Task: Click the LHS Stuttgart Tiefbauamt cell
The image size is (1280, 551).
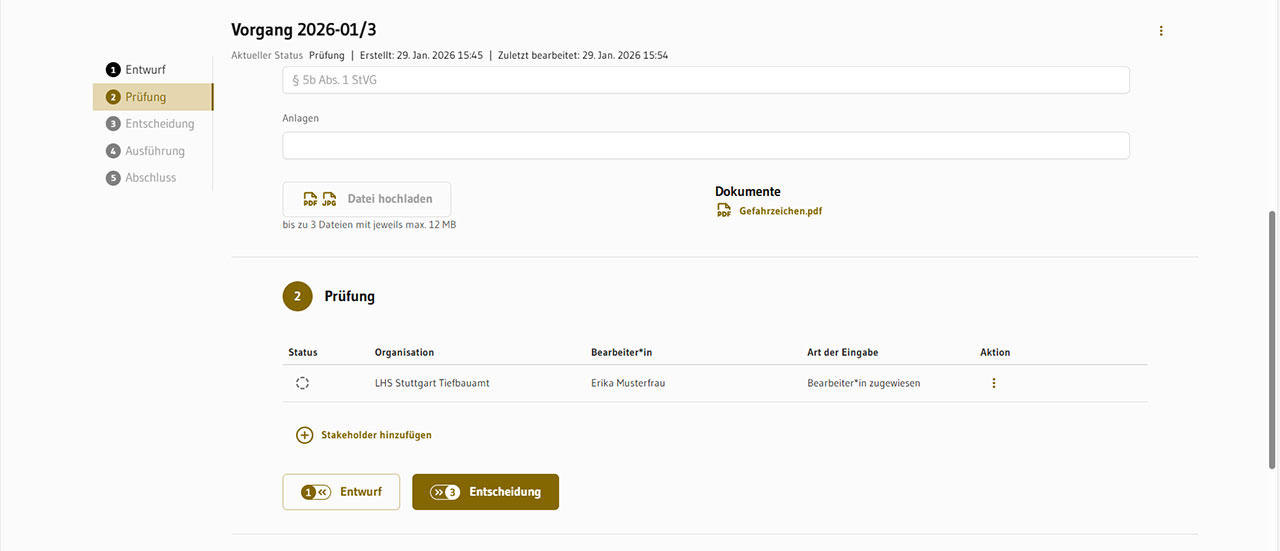Action: click(x=432, y=383)
